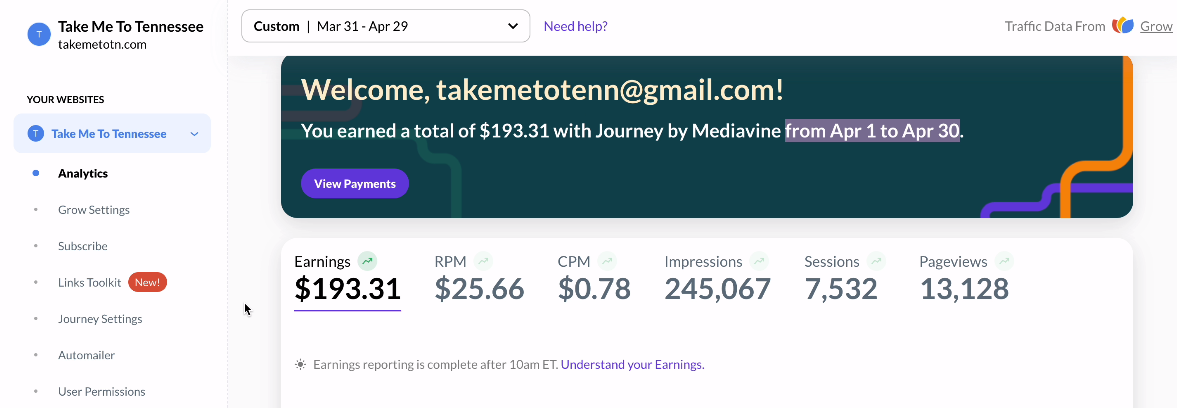Click the RPM trend arrow icon

pos(483,261)
